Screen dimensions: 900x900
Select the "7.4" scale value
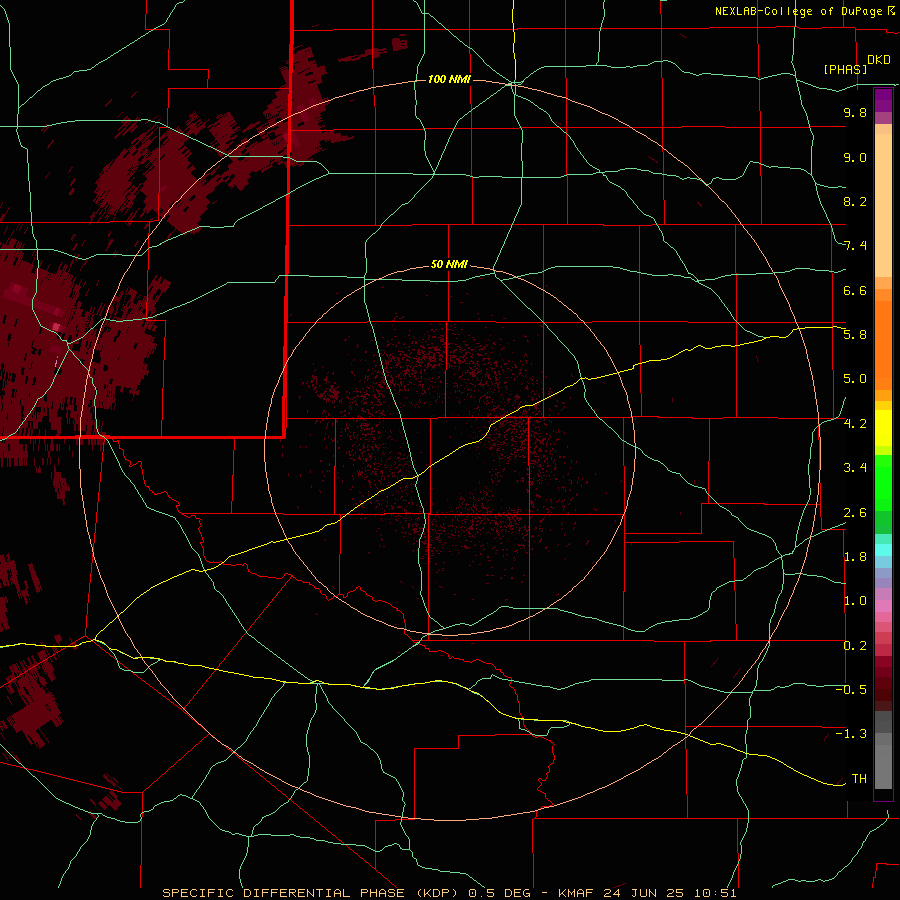(855, 246)
